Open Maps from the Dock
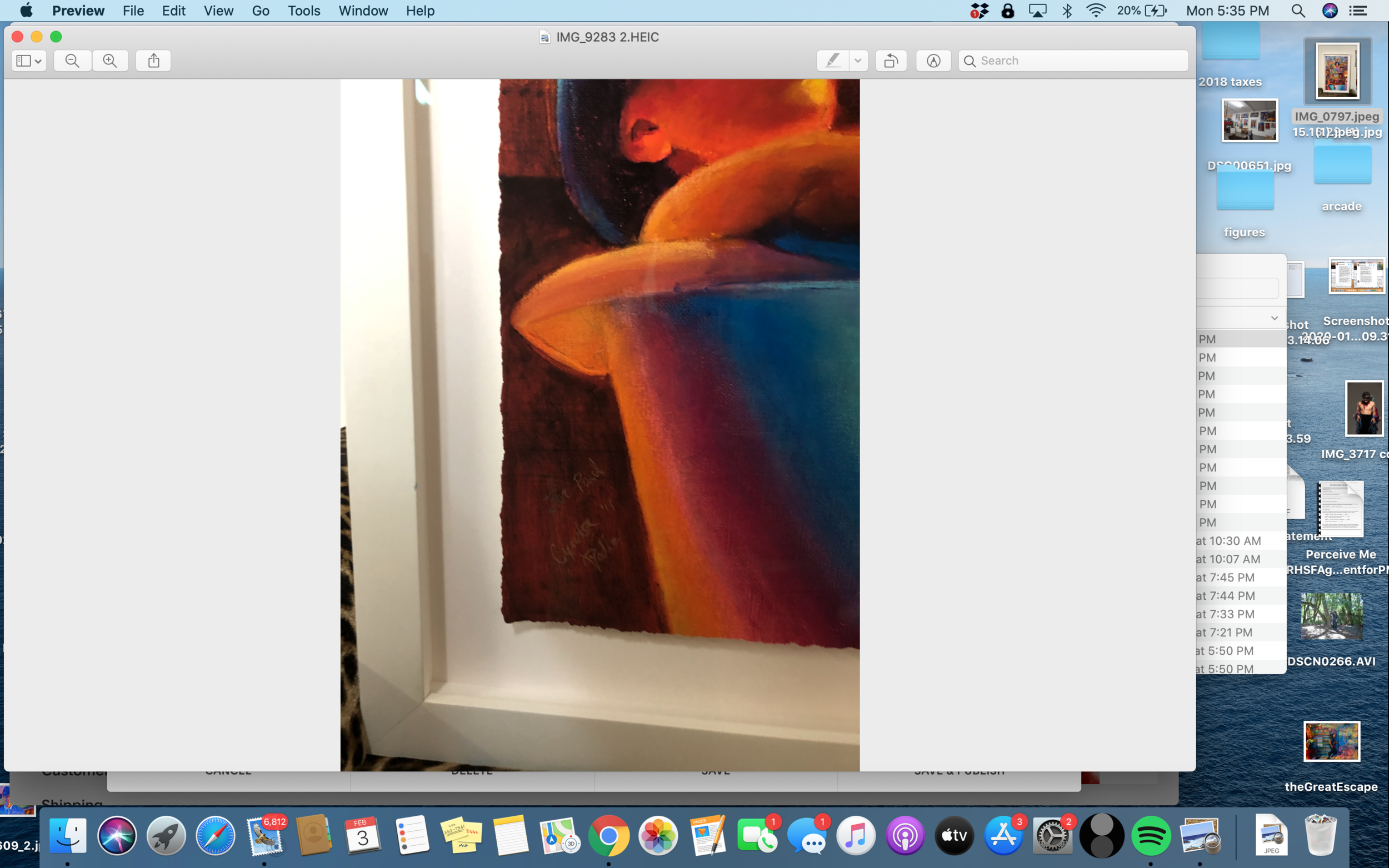The width and height of the screenshot is (1389, 868). (x=560, y=835)
